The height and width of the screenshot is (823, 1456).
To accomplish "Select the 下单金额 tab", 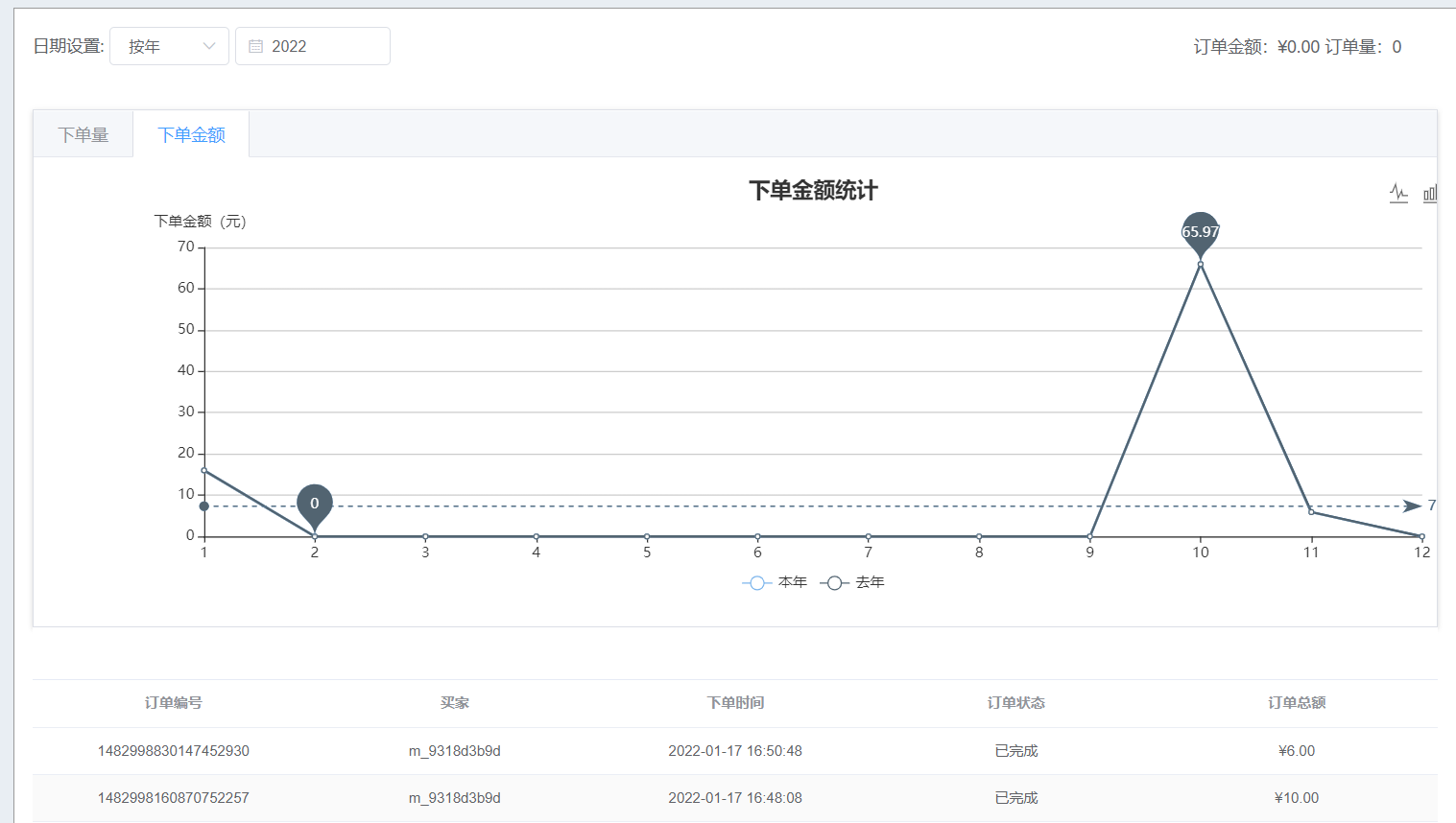I will click(191, 134).
